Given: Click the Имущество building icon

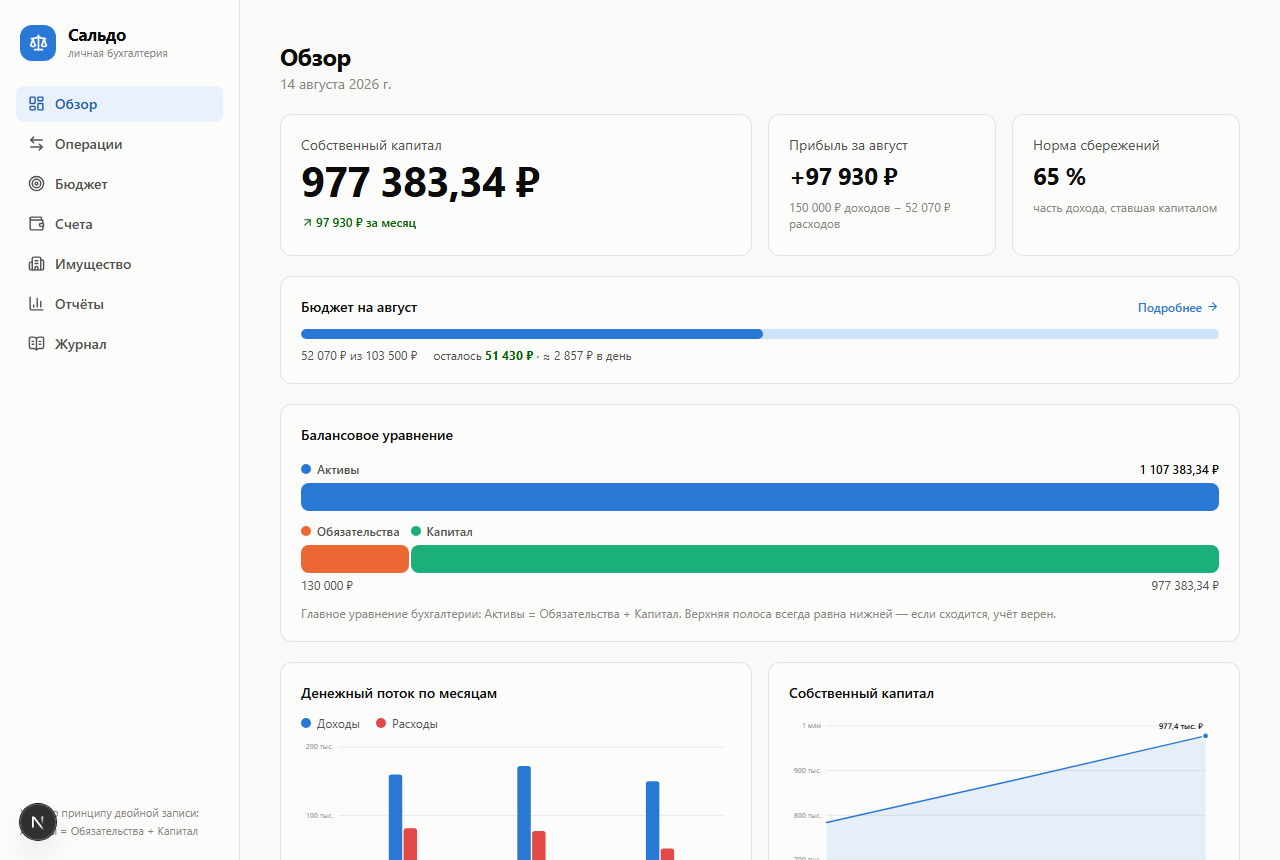Looking at the screenshot, I should point(37,264).
